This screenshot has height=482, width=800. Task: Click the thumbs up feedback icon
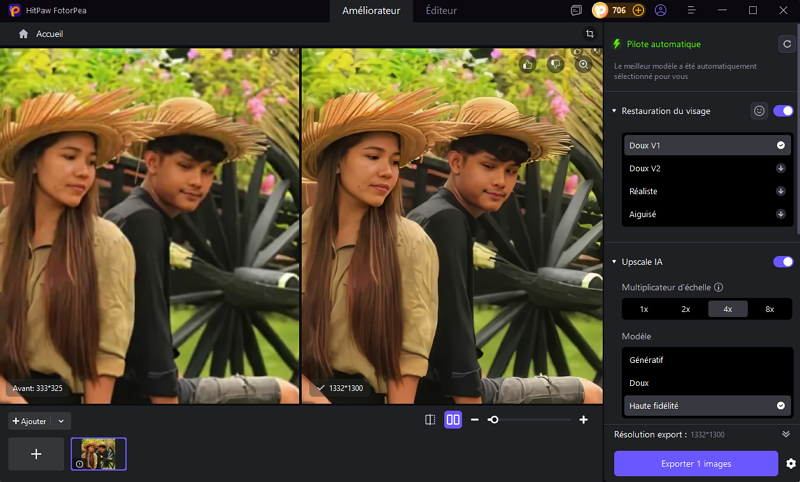point(528,64)
